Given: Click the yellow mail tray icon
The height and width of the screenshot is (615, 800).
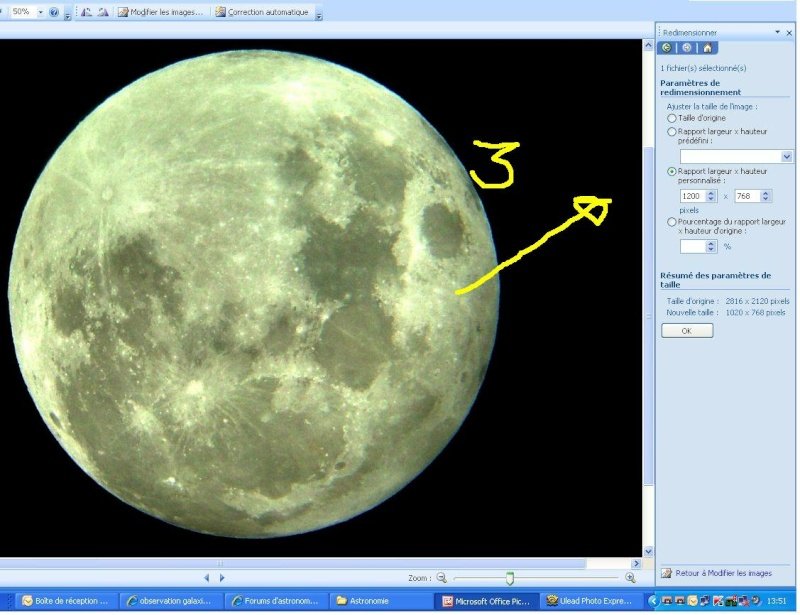Looking at the screenshot, I should click(692, 601).
